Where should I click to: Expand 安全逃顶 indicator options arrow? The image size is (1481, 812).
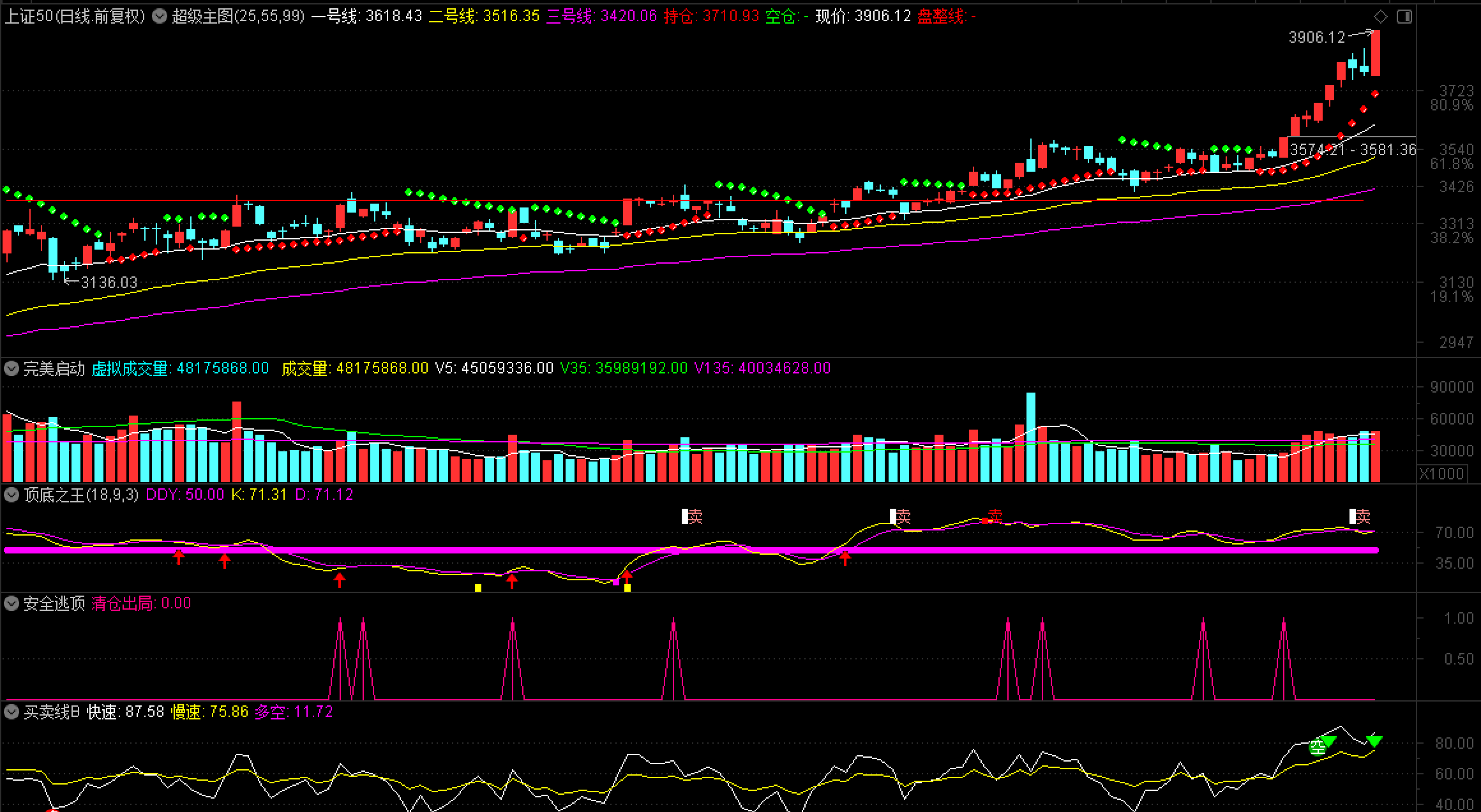(x=11, y=603)
